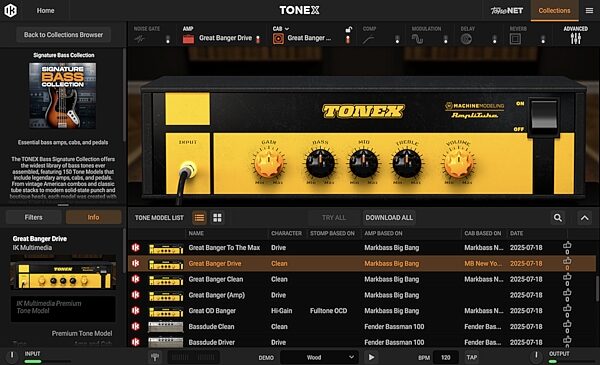This screenshot has height=365, width=600.
Task: Go to the Home tab
Action: click(x=45, y=11)
